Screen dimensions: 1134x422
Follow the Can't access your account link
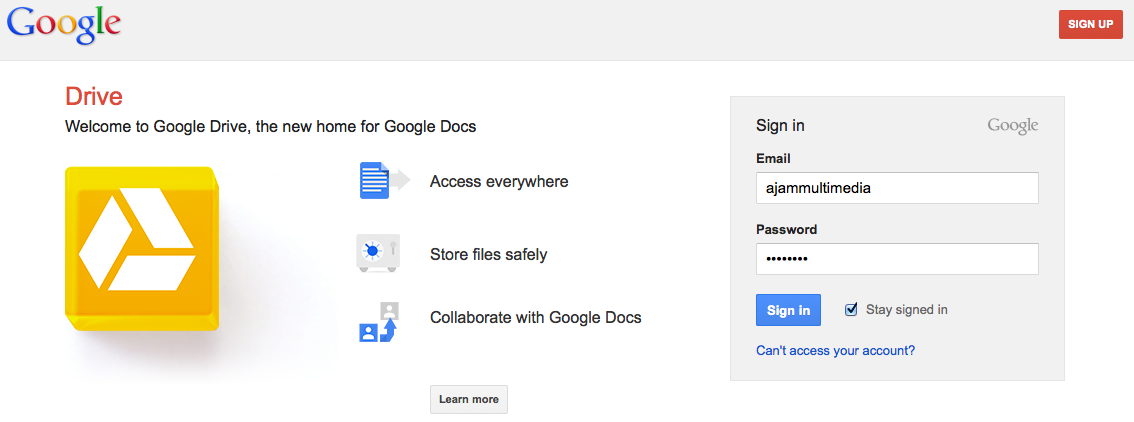835,350
